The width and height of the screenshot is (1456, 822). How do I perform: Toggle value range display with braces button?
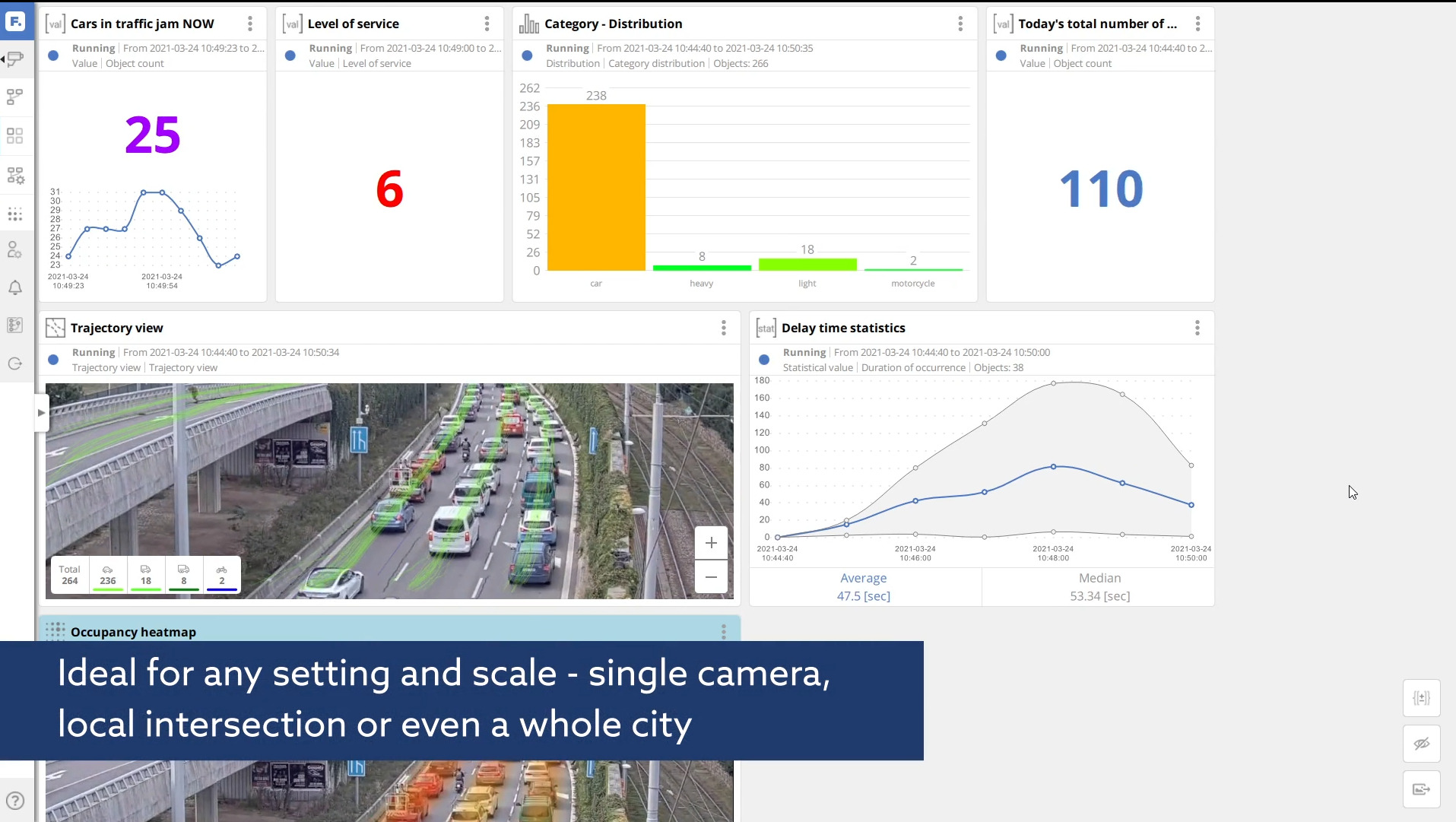tap(1421, 697)
